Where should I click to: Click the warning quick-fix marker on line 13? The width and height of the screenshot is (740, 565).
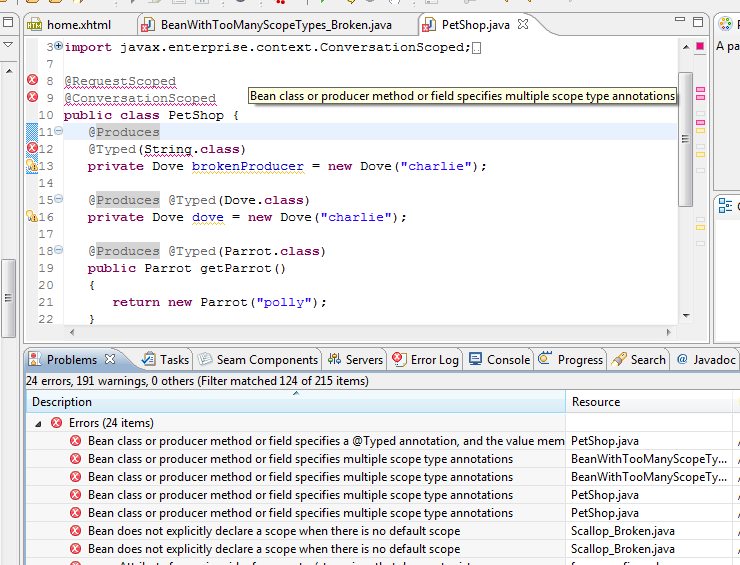click(32, 166)
